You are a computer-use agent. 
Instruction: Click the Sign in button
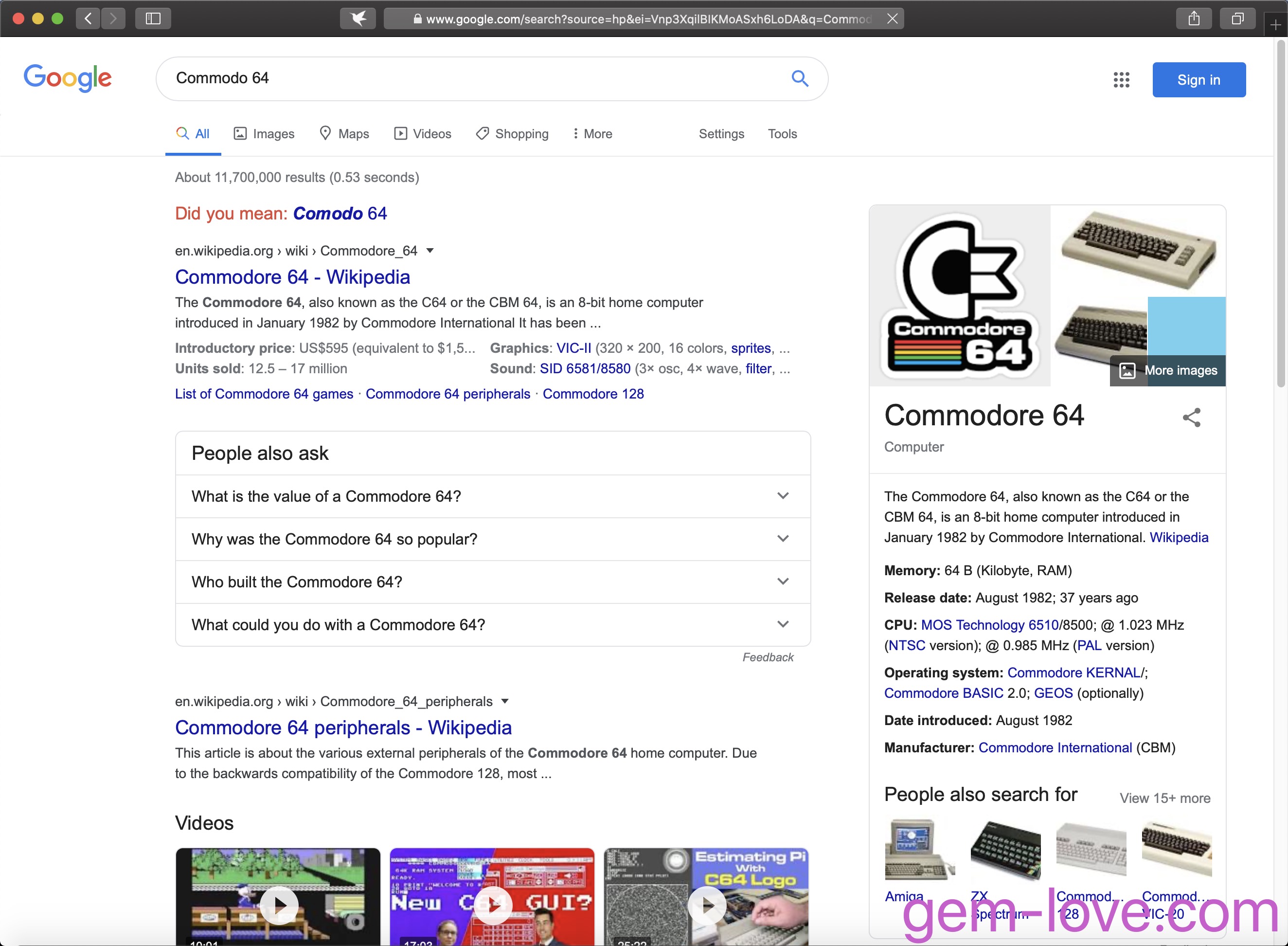pos(1199,80)
